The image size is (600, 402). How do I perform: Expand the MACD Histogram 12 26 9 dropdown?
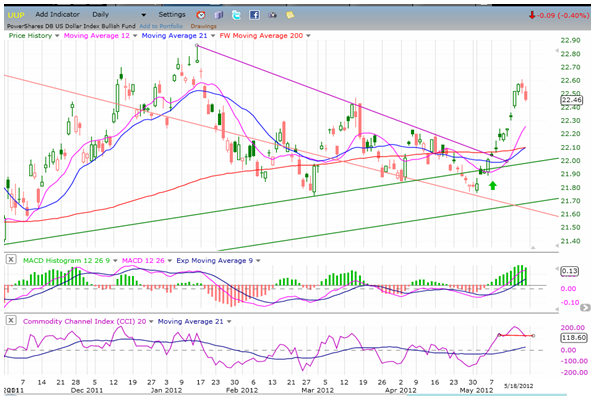(115, 260)
